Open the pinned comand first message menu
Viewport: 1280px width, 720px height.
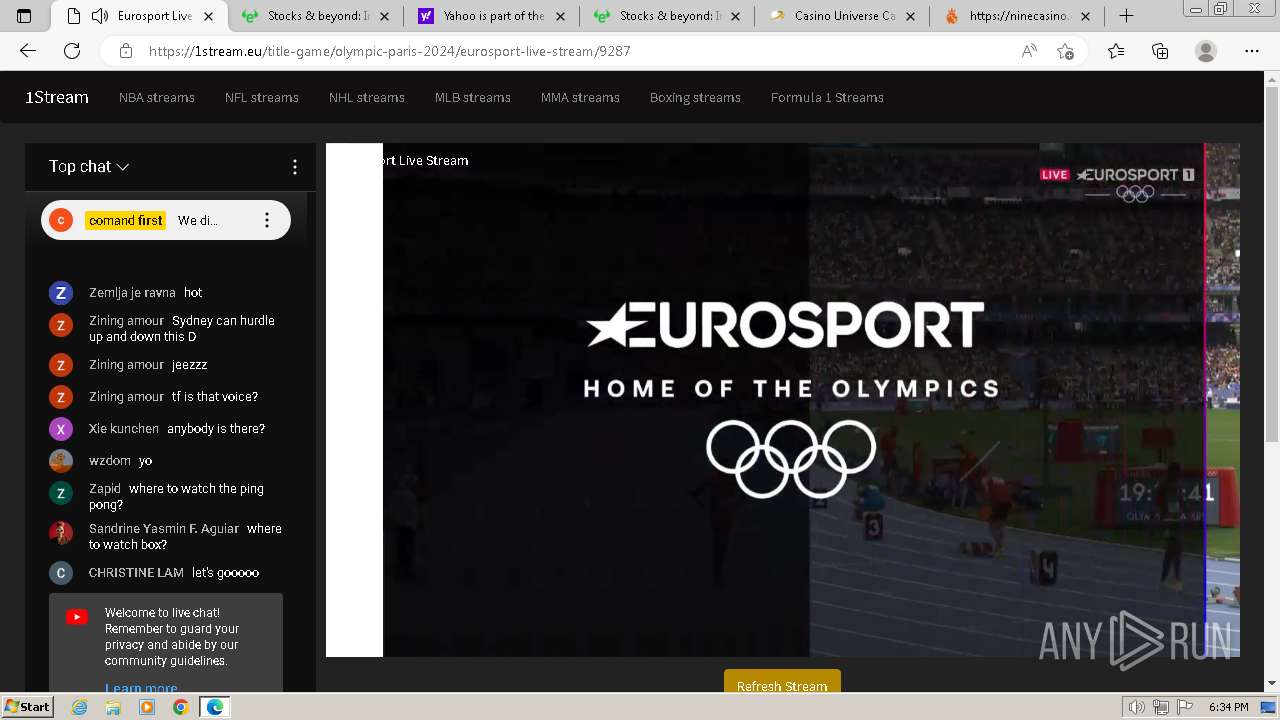(x=266, y=220)
